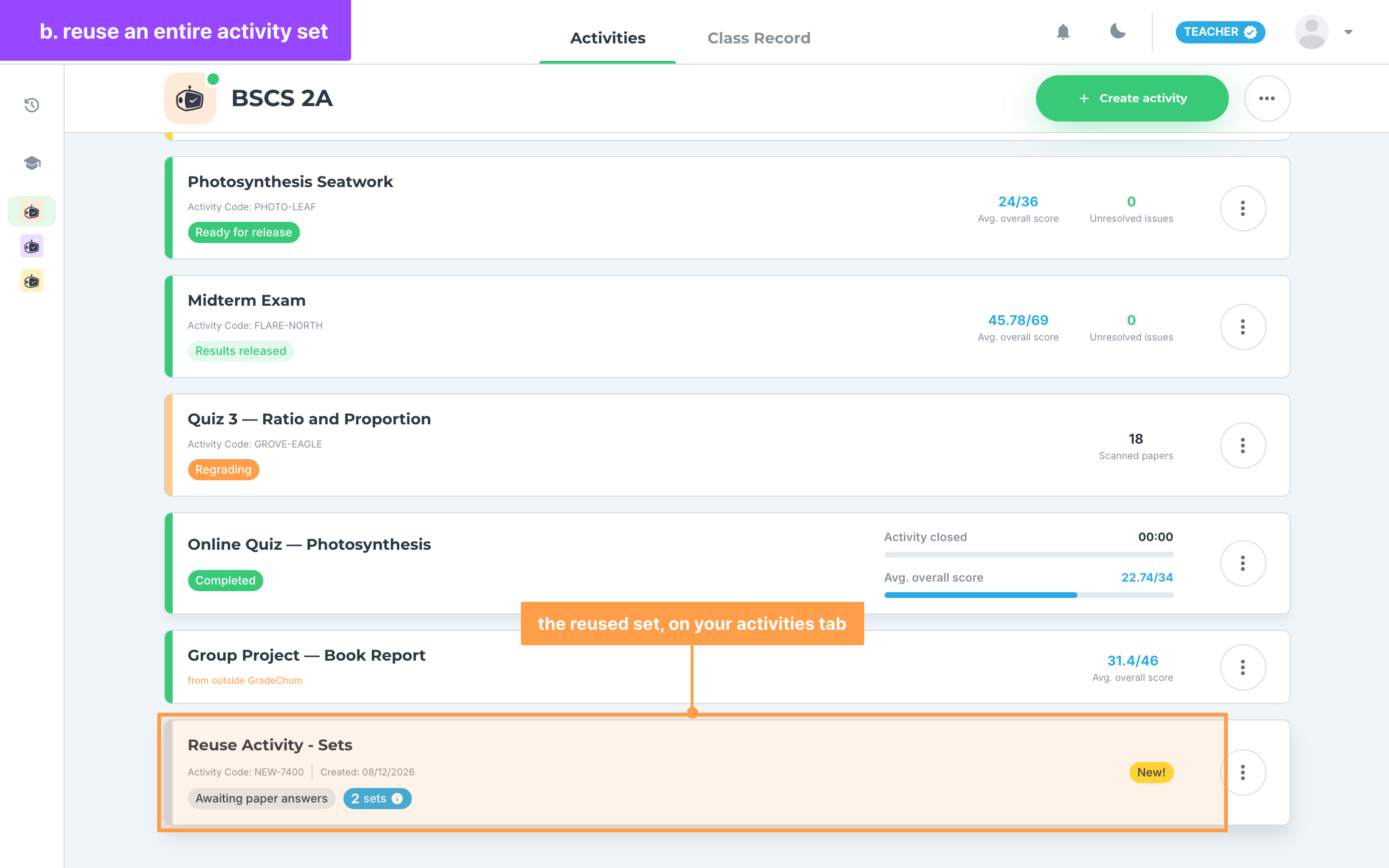Toggle dark mode moon icon
This screenshot has height=868, width=1389.
(x=1117, y=31)
